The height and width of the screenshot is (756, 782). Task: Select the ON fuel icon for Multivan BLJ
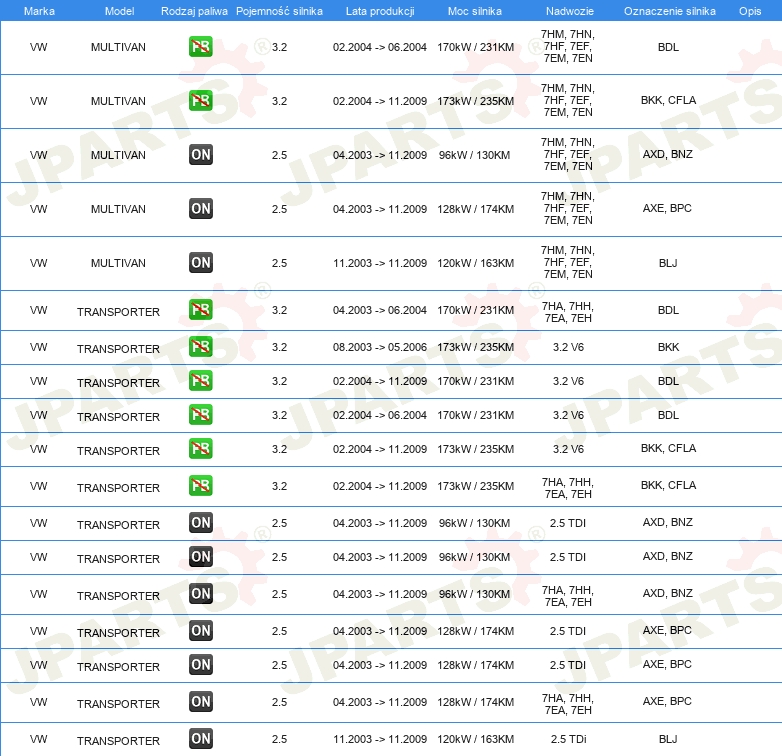[x=200, y=263]
